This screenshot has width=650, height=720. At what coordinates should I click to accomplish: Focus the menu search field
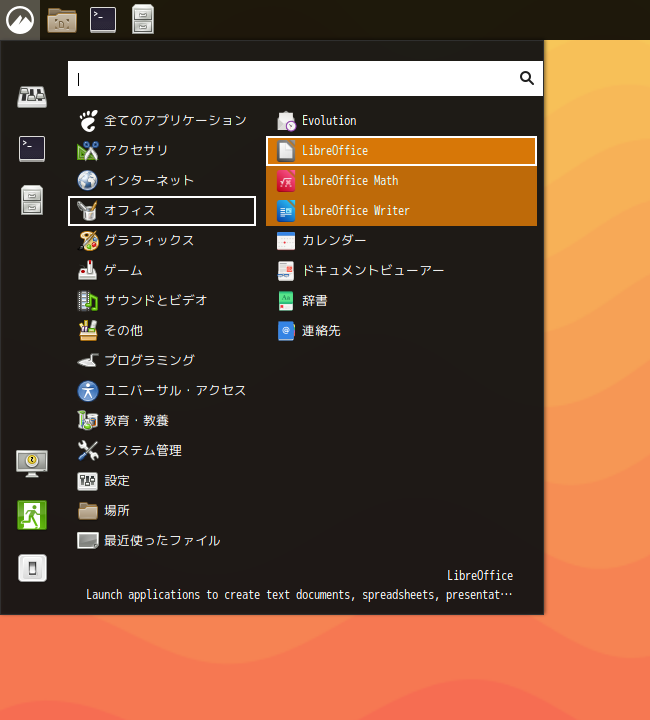305,79
